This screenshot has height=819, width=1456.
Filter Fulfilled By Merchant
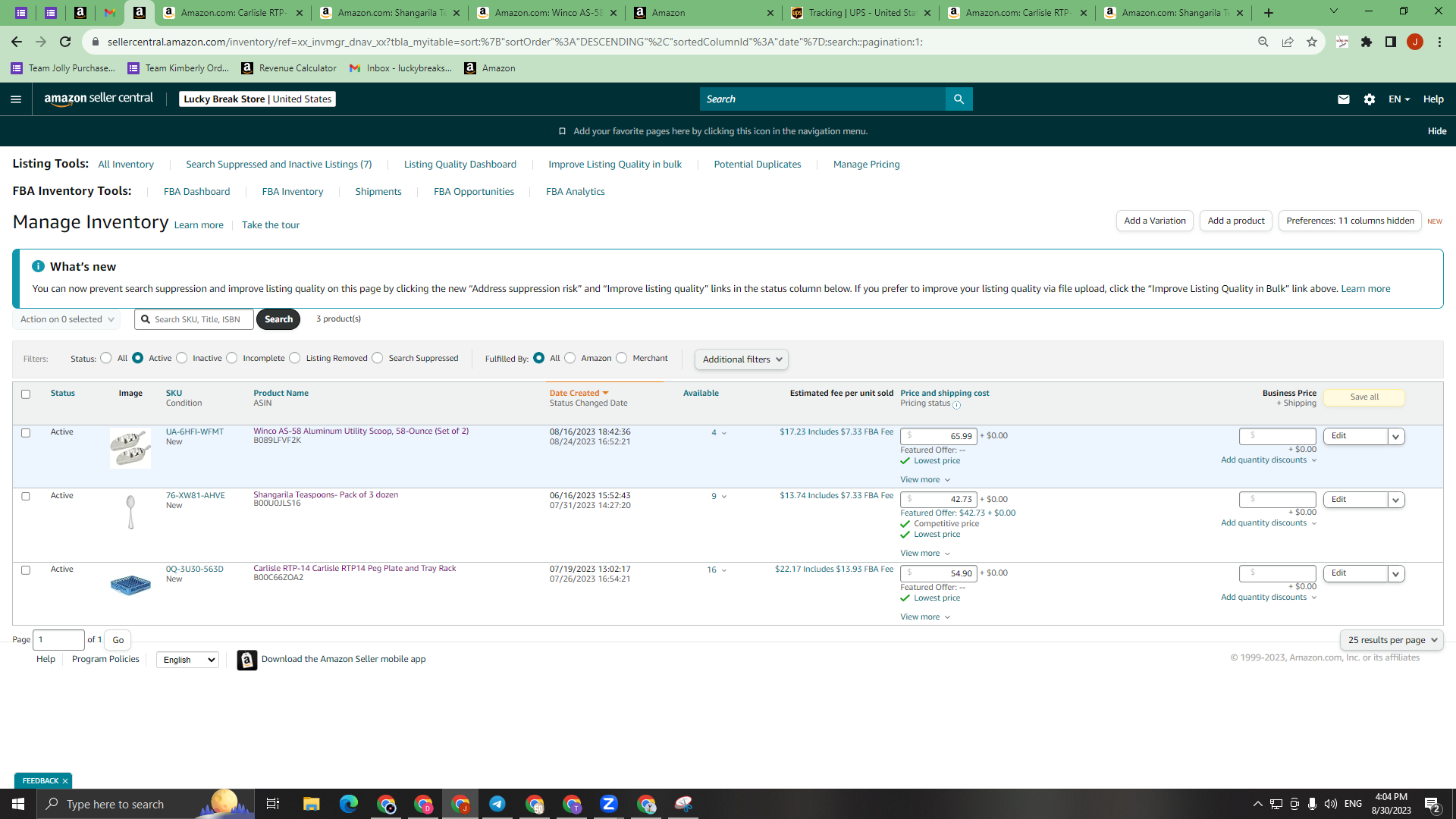tap(622, 358)
